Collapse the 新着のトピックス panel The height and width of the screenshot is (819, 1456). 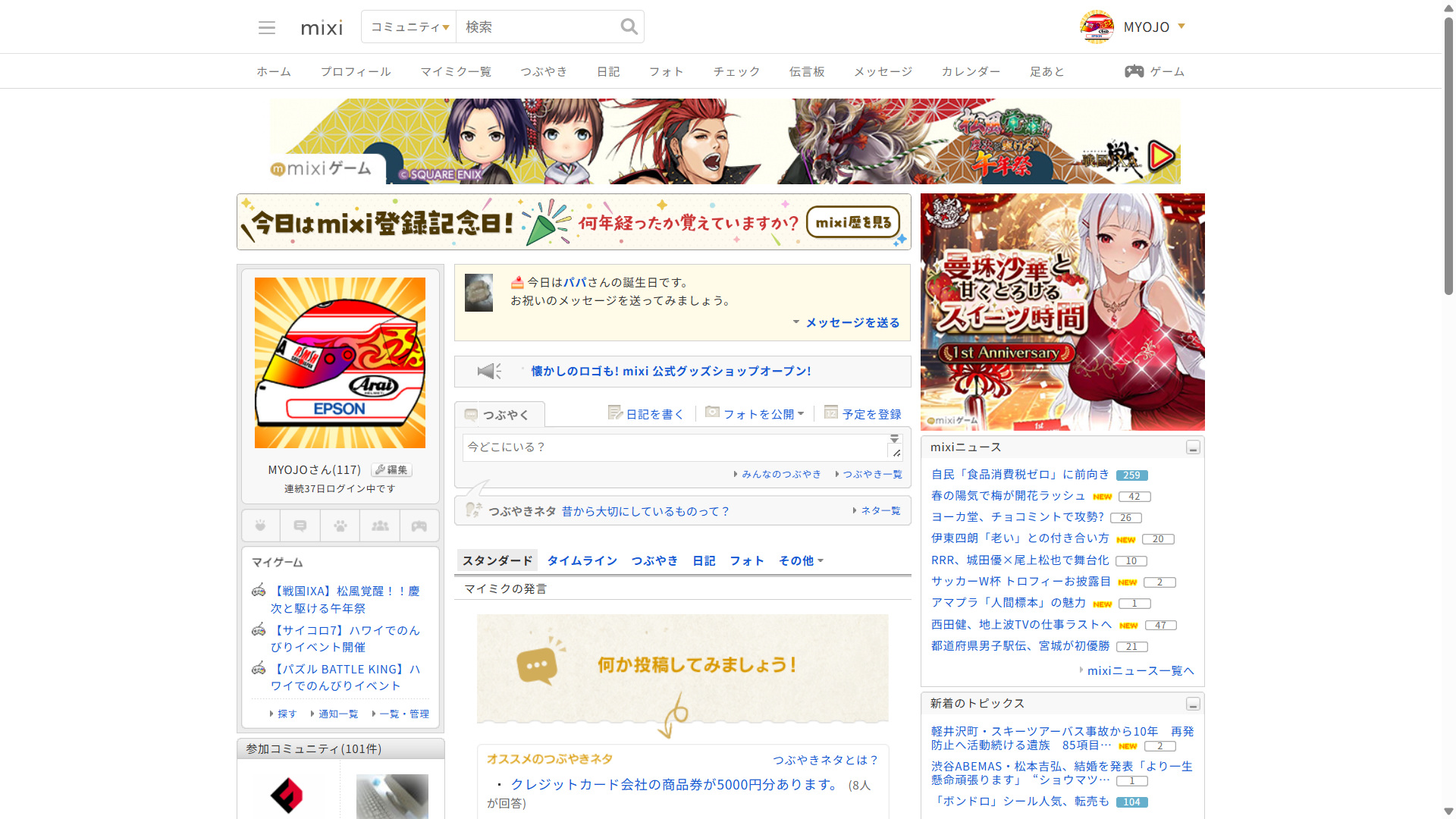[1193, 704]
